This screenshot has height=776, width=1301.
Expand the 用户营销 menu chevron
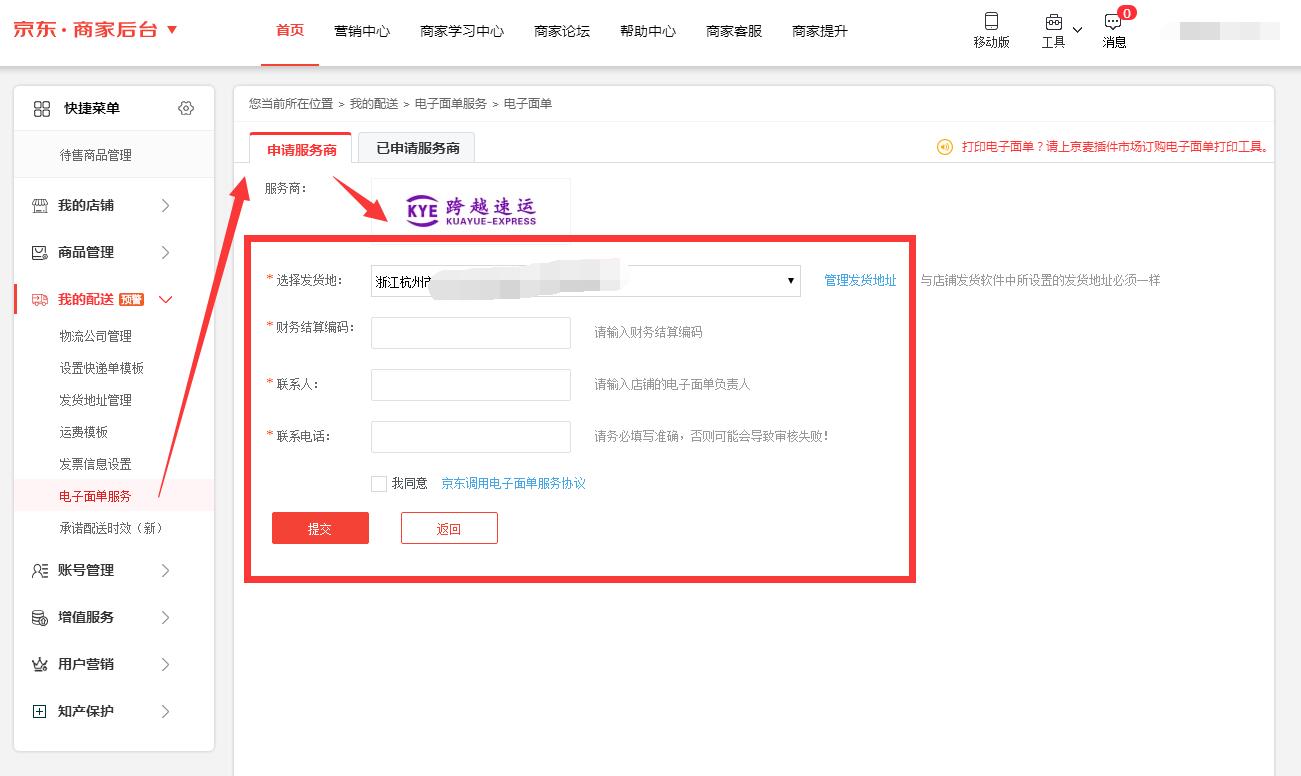(165, 664)
